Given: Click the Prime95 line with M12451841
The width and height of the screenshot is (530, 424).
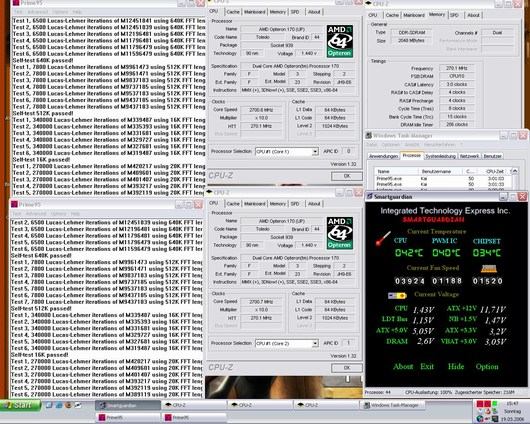Looking at the screenshot, I should tap(109, 21).
